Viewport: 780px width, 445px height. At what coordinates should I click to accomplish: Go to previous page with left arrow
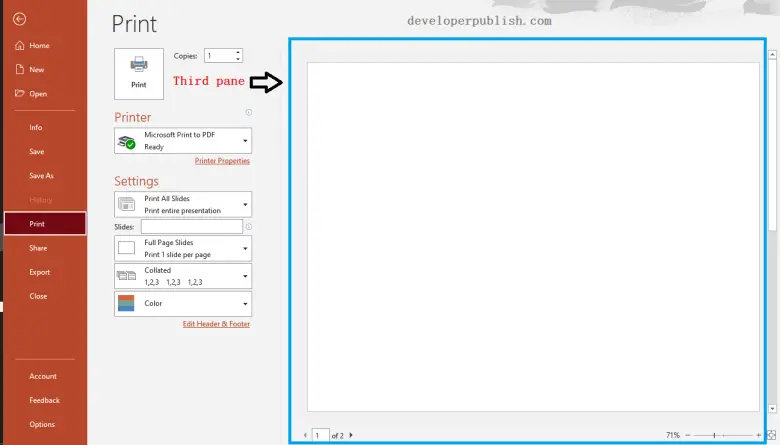[305, 435]
